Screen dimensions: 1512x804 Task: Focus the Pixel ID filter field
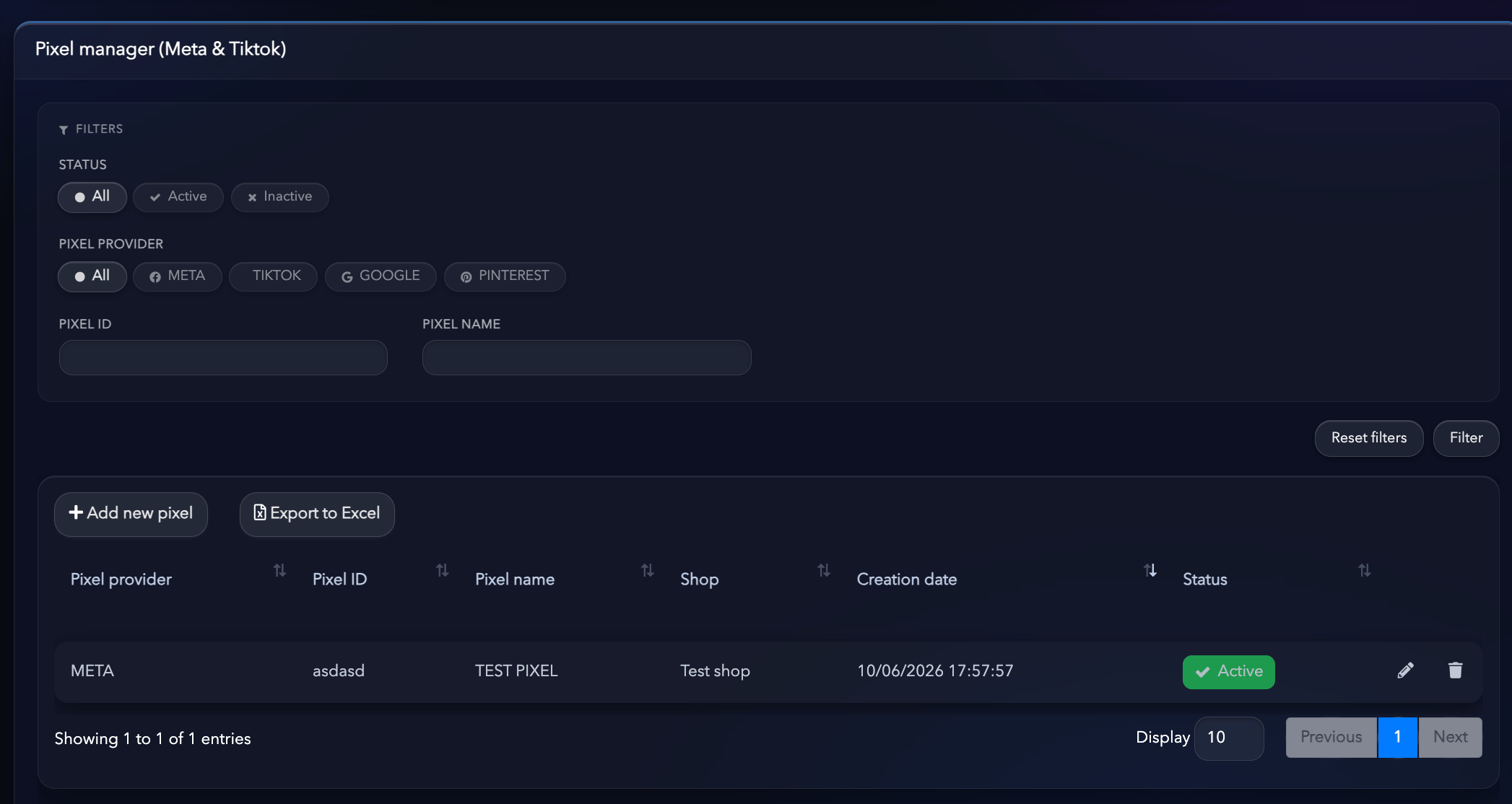(x=223, y=358)
